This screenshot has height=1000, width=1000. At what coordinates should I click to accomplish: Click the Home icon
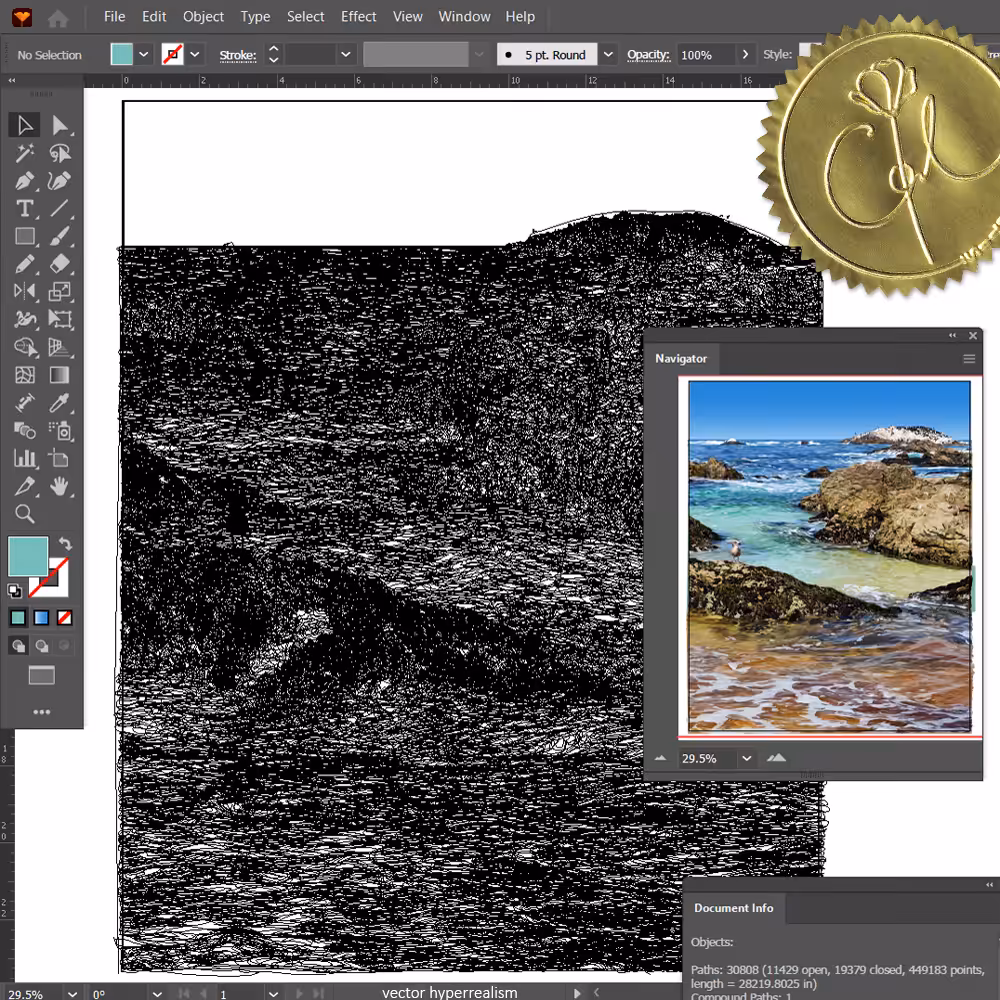tap(58, 18)
